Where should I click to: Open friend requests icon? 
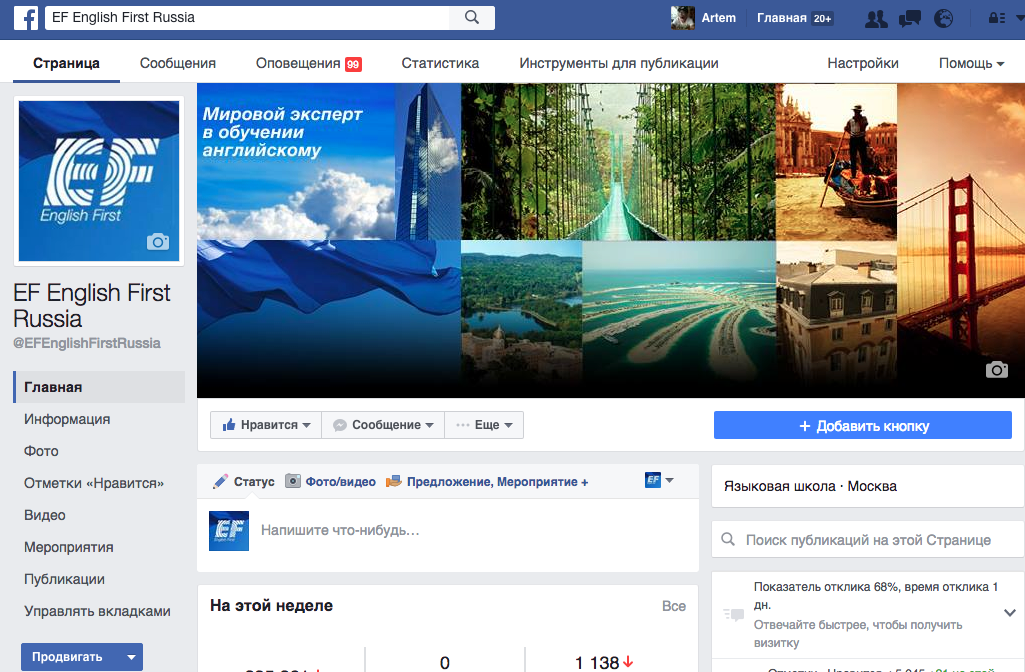coord(876,18)
